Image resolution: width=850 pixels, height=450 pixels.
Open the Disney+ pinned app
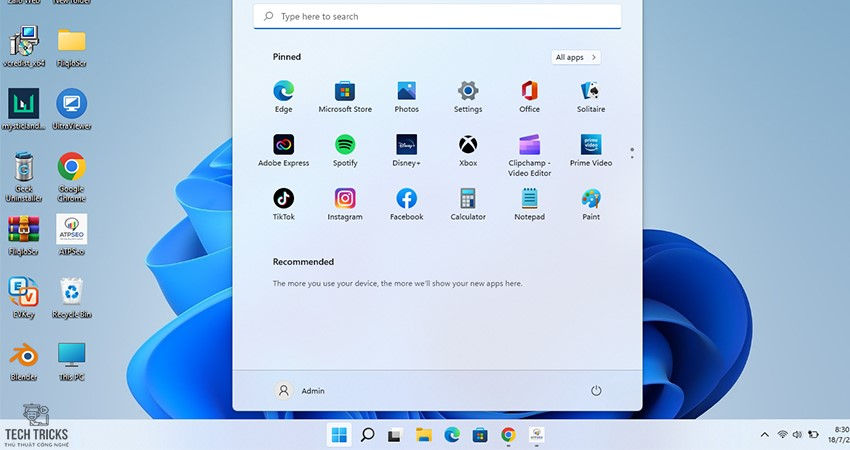point(407,151)
